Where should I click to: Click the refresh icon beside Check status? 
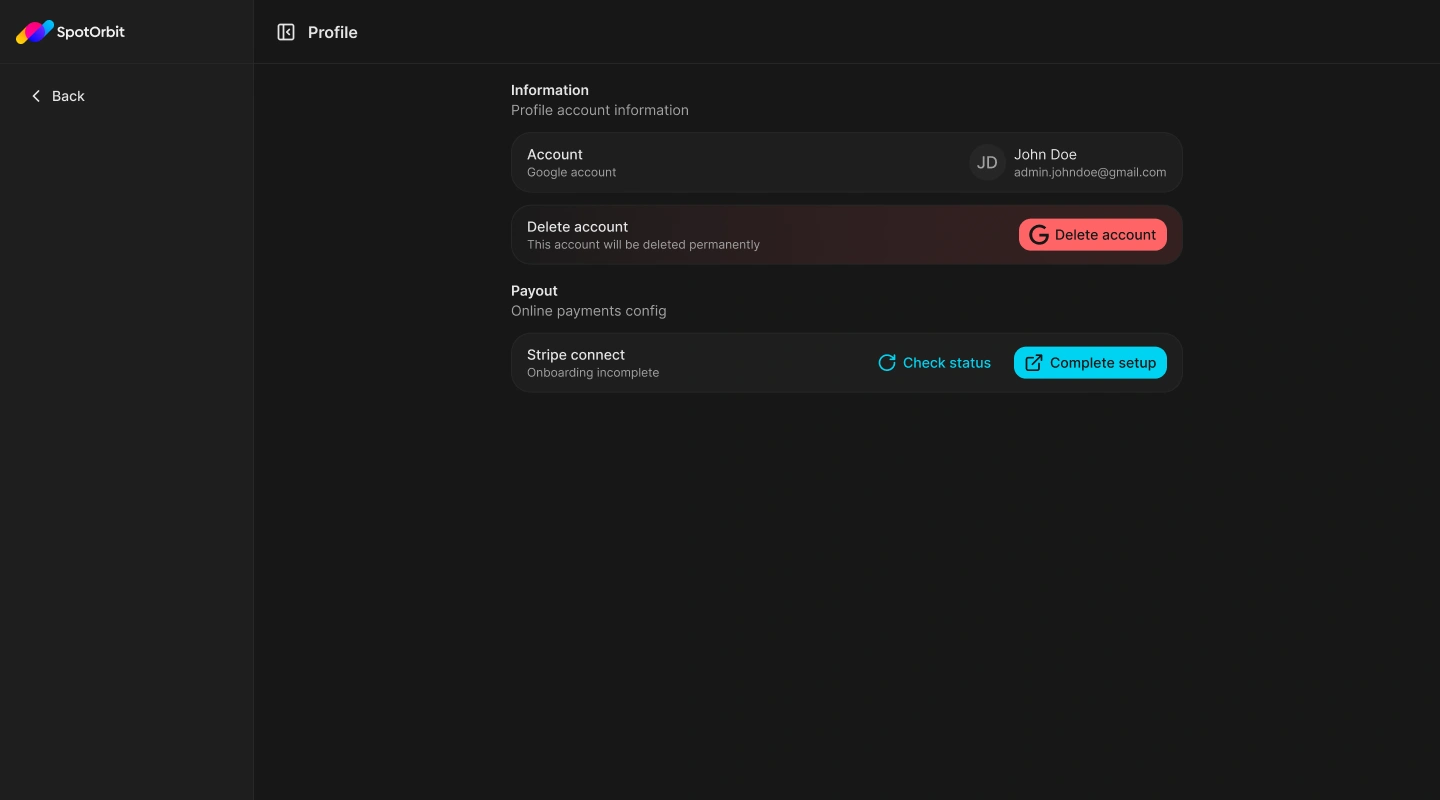click(x=887, y=363)
